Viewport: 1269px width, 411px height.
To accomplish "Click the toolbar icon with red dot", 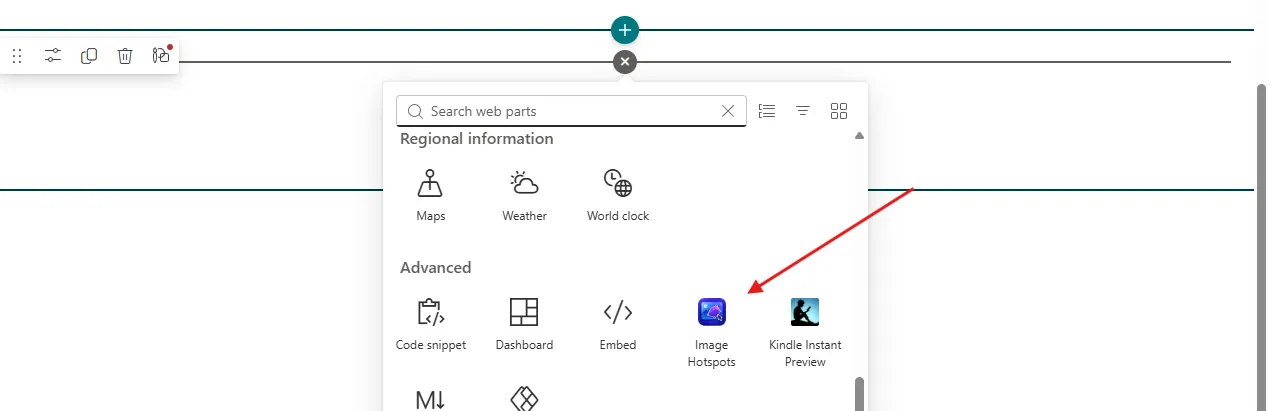I will pos(161,56).
